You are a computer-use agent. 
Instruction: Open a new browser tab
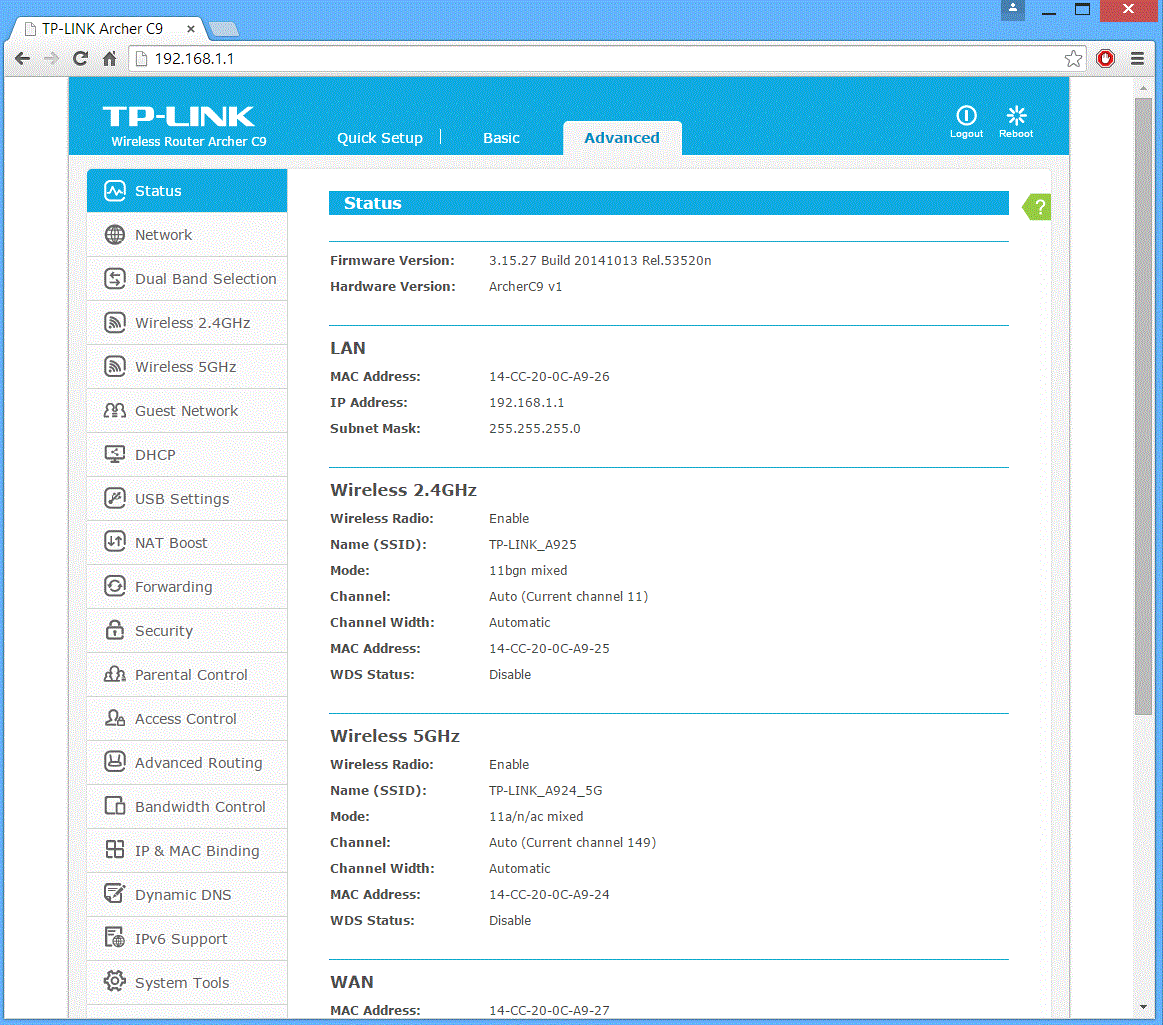pos(224,29)
